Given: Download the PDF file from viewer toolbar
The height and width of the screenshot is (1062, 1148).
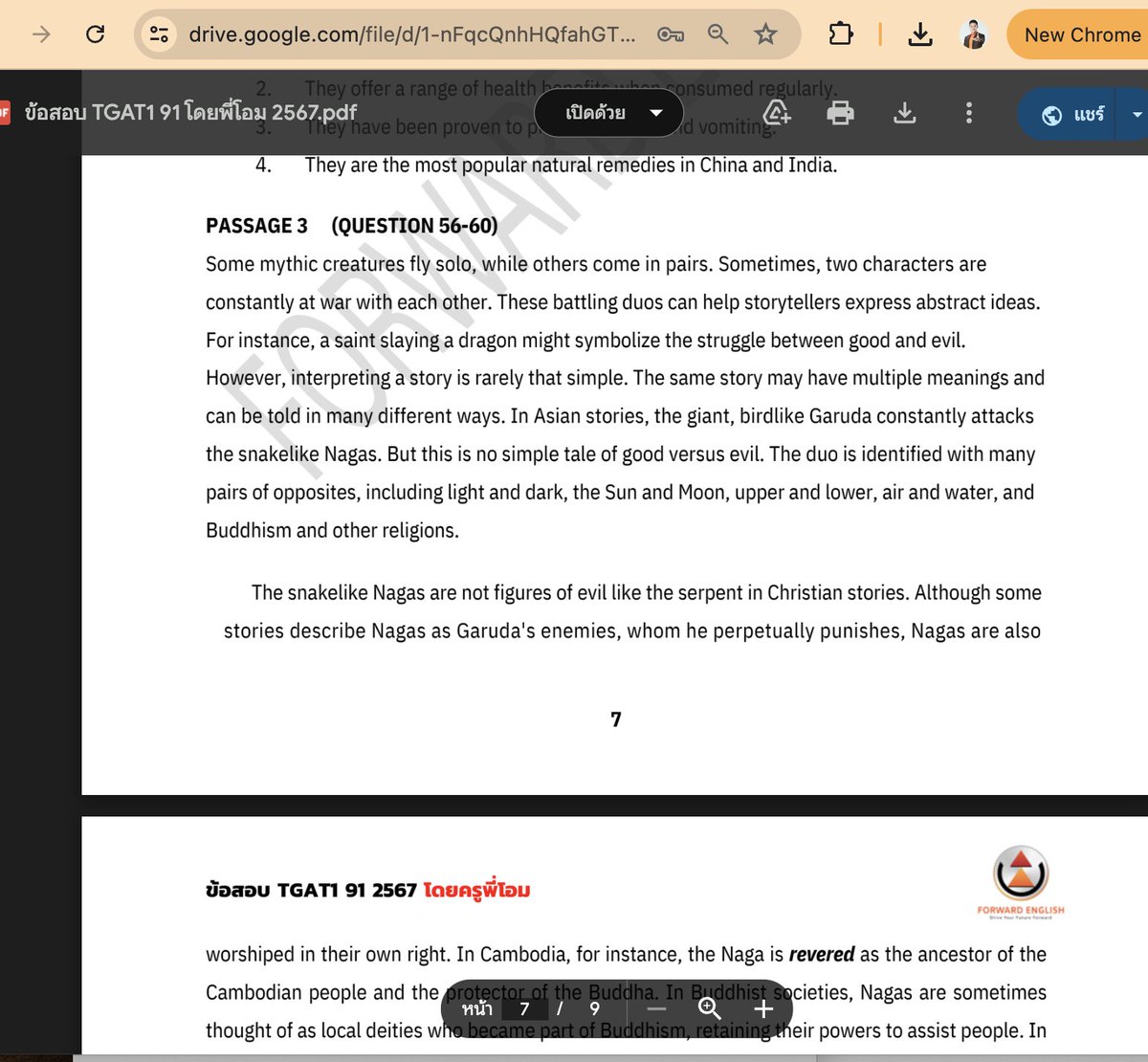Looking at the screenshot, I should [904, 113].
